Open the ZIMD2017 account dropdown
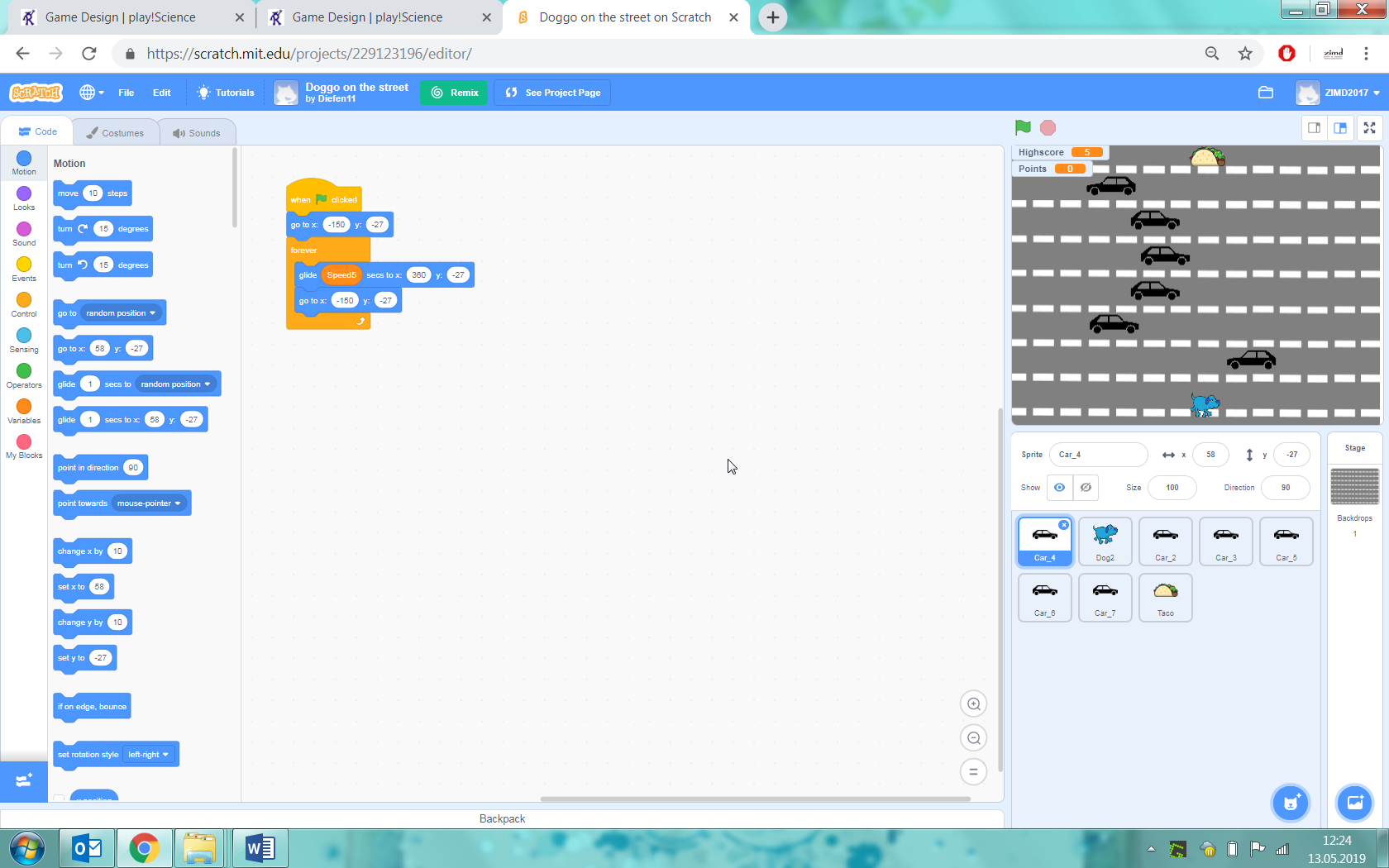1389x868 pixels. 1338,93
